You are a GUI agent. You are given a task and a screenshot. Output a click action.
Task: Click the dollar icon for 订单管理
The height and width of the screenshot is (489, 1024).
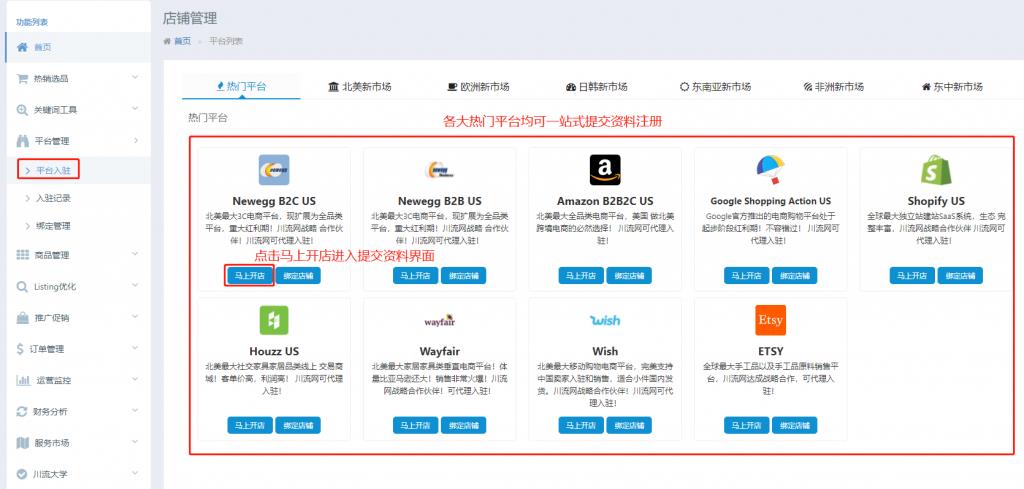[x=22, y=349]
